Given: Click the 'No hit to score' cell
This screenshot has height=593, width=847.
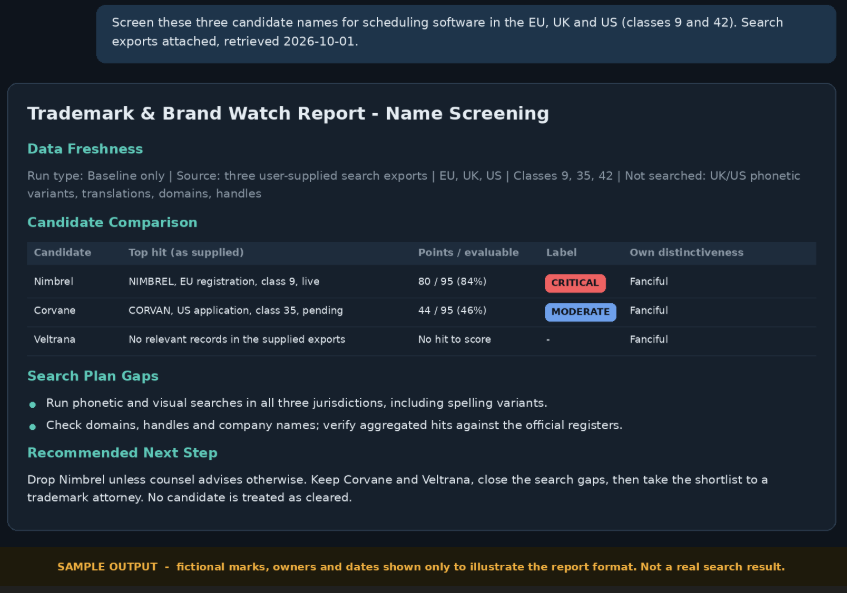Looking at the screenshot, I should pos(454,339).
